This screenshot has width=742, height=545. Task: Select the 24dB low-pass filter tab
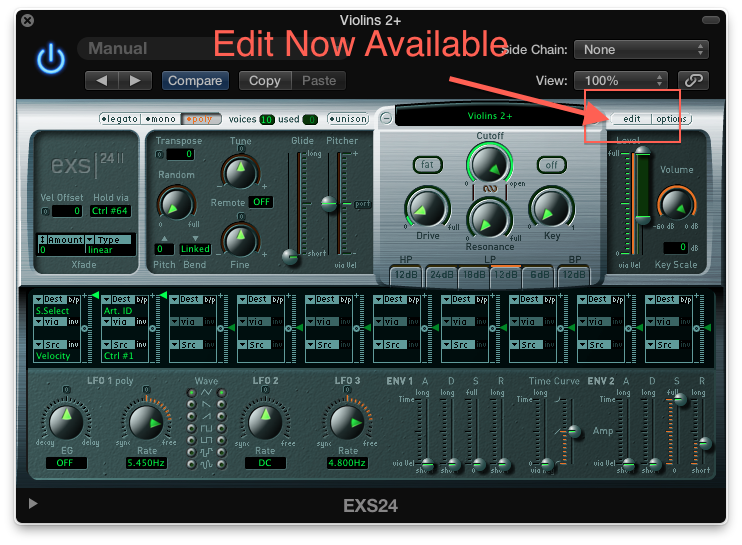[x=441, y=274]
